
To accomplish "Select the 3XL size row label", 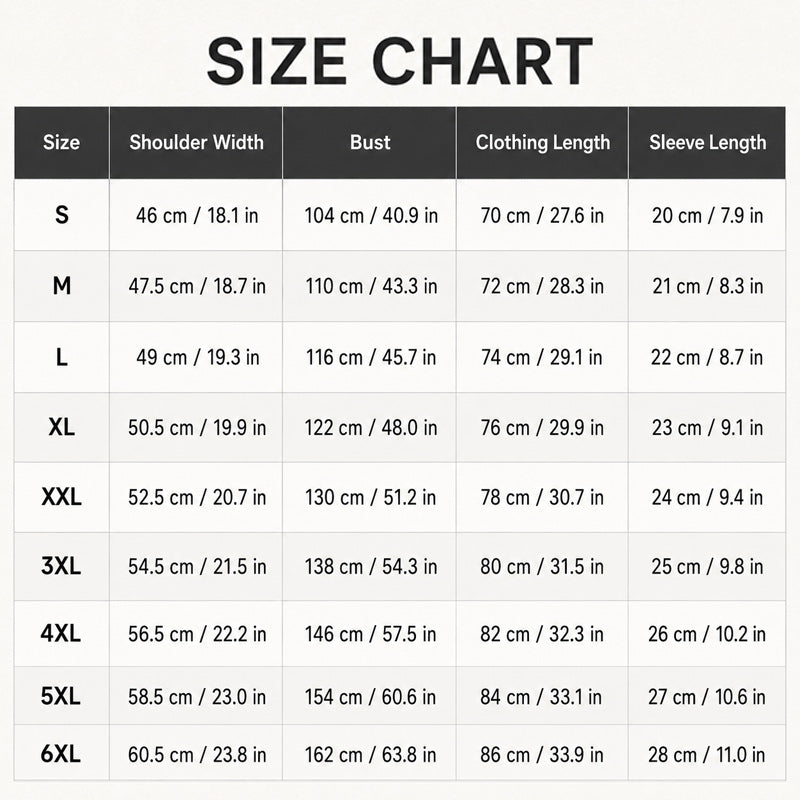I will [x=61, y=566].
